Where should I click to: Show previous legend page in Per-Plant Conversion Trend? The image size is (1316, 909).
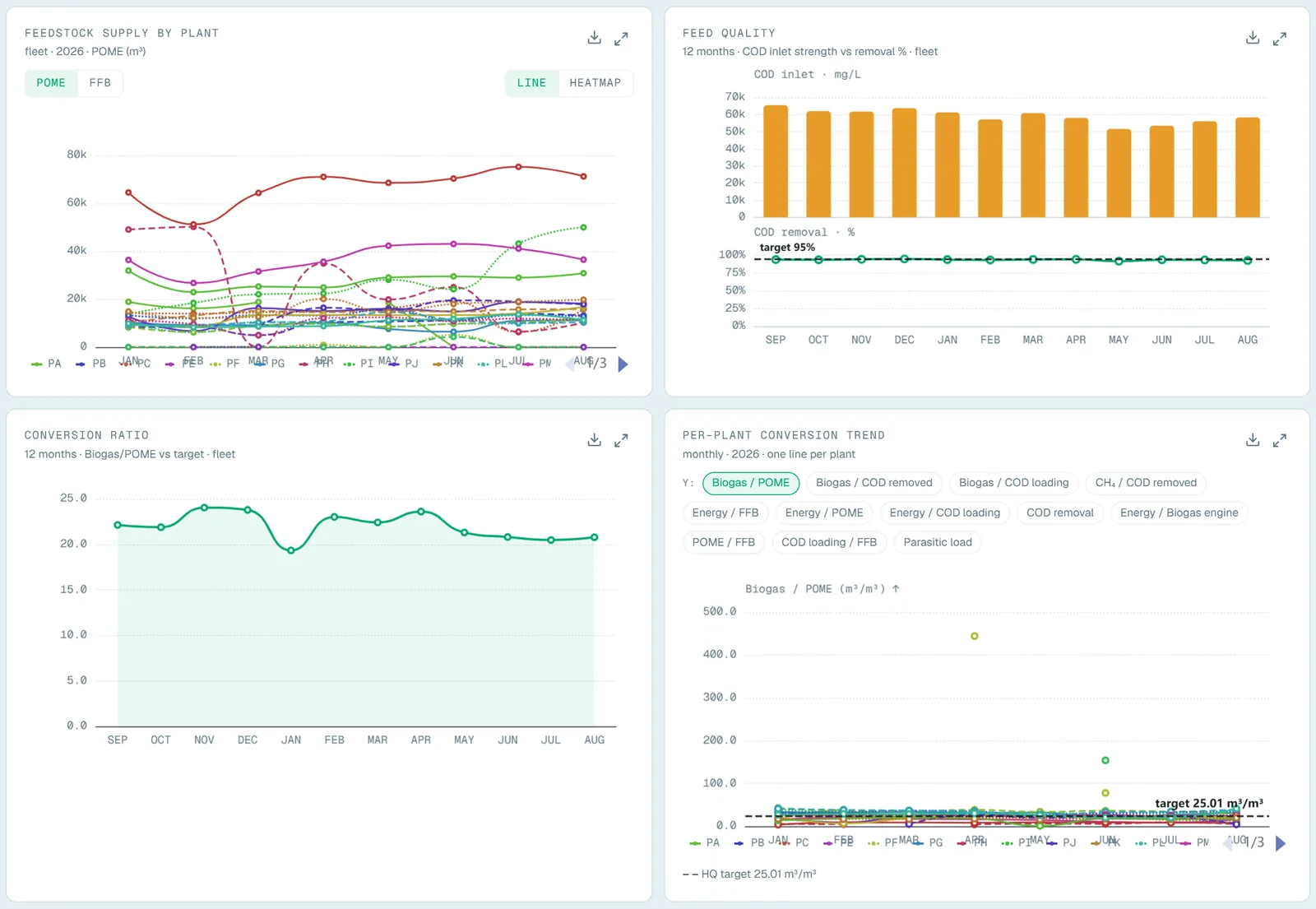tap(1229, 842)
